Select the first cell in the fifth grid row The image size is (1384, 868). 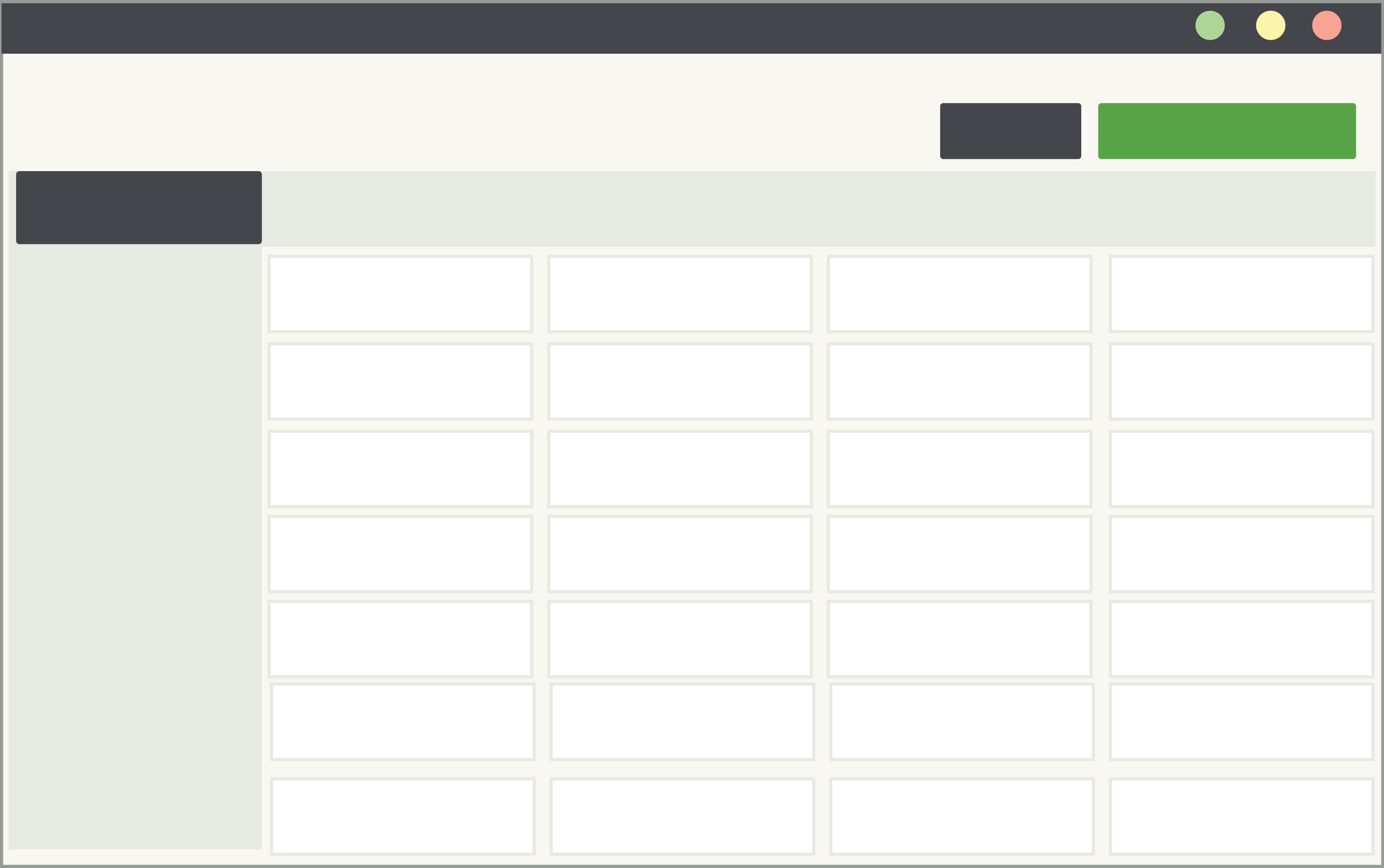pyautogui.click(x=400, y=639)
